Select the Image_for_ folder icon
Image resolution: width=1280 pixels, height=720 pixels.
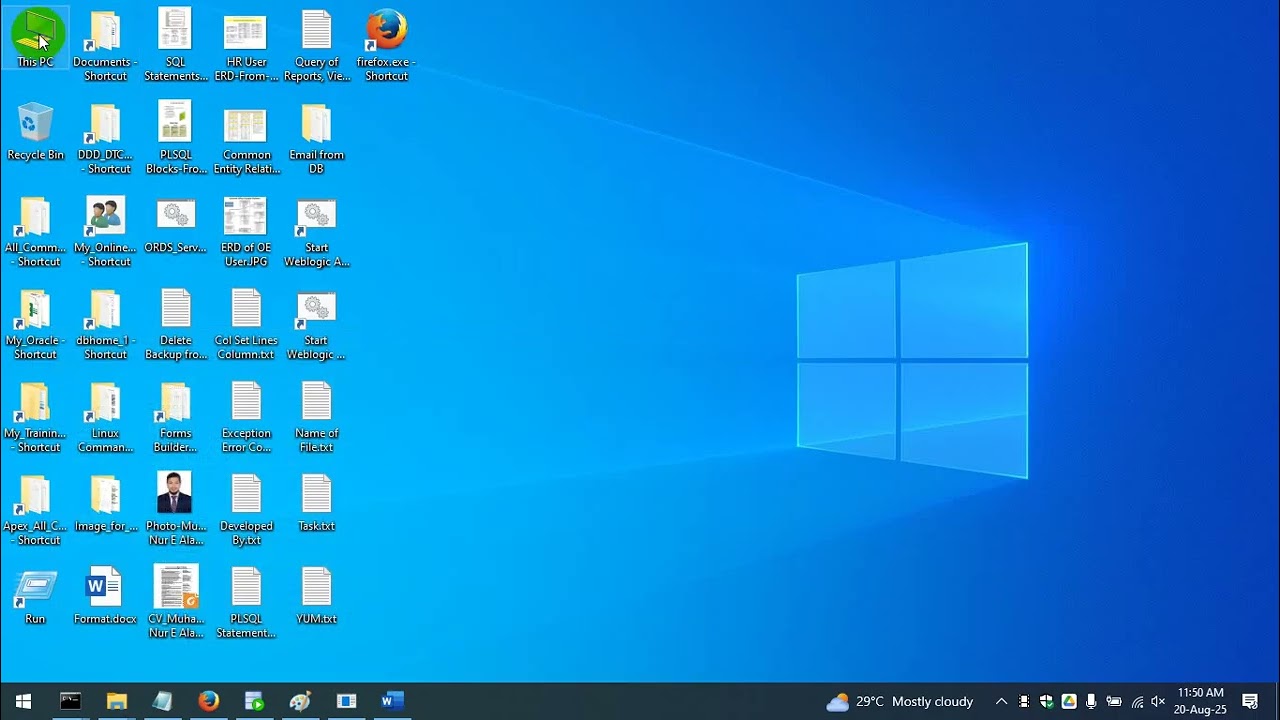coord(105,504)
